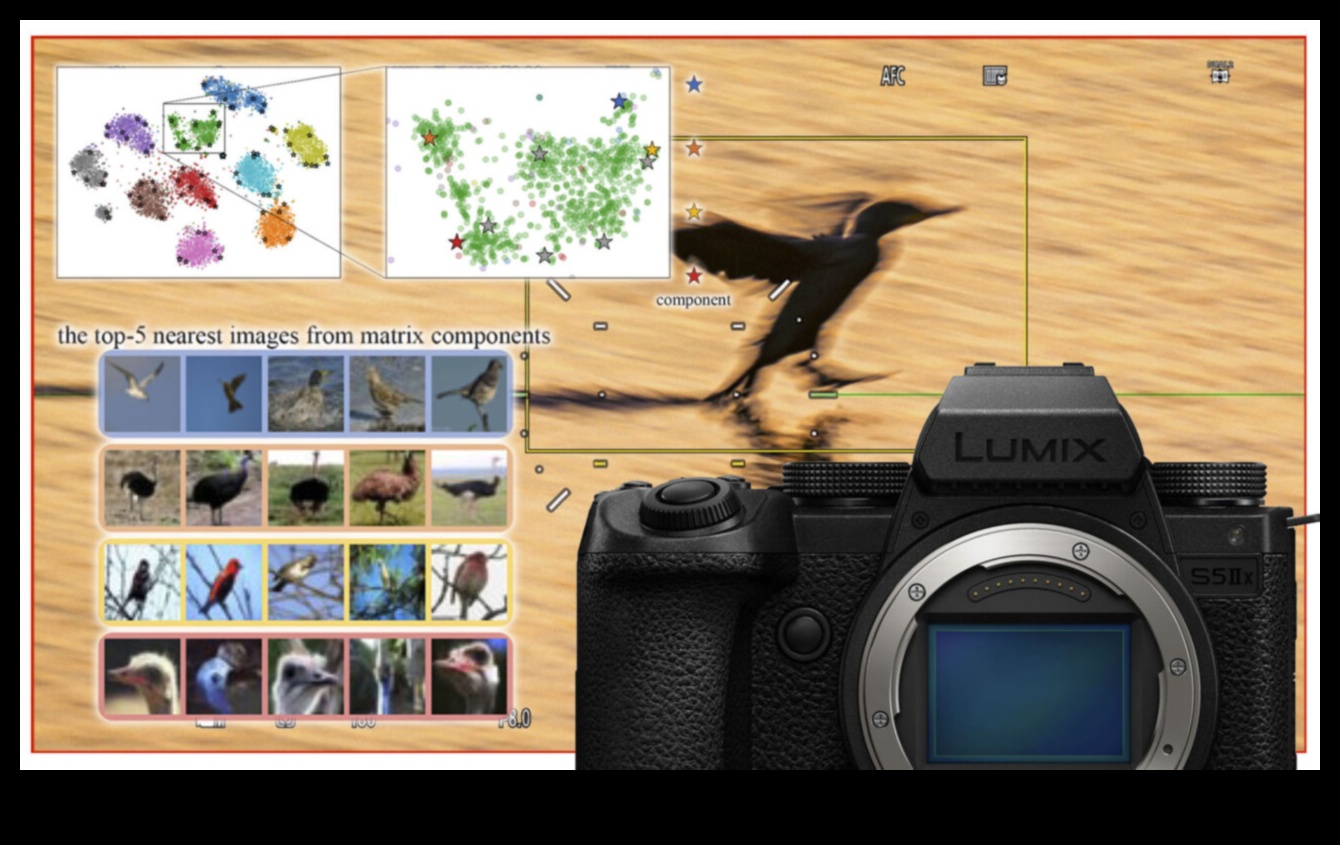Open the metering mode icon at top right
The image size is (1340, 845).
pyautogui.click(x=1219, y=72)
